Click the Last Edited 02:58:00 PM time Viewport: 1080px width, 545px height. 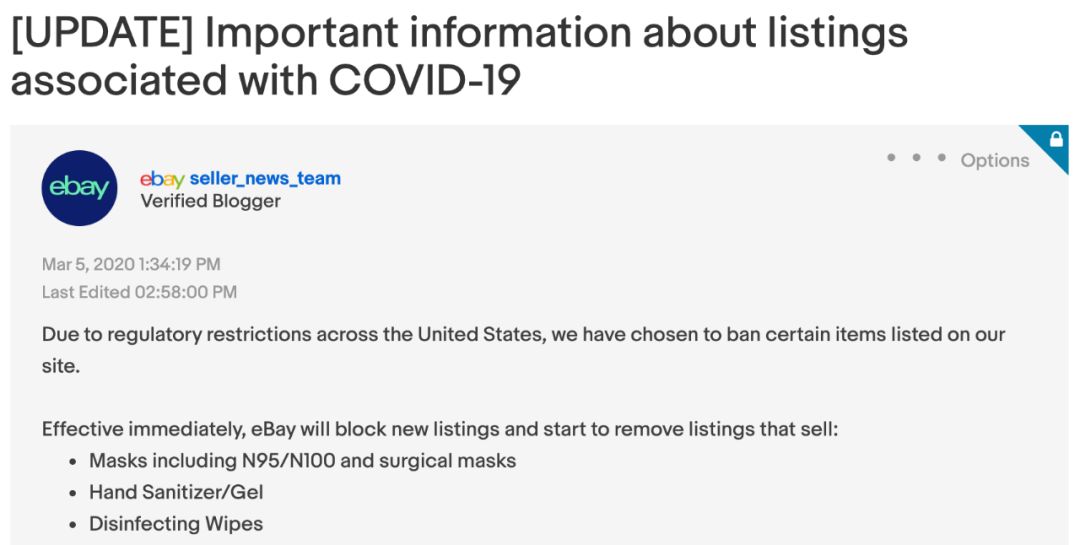tap(139, 292)
